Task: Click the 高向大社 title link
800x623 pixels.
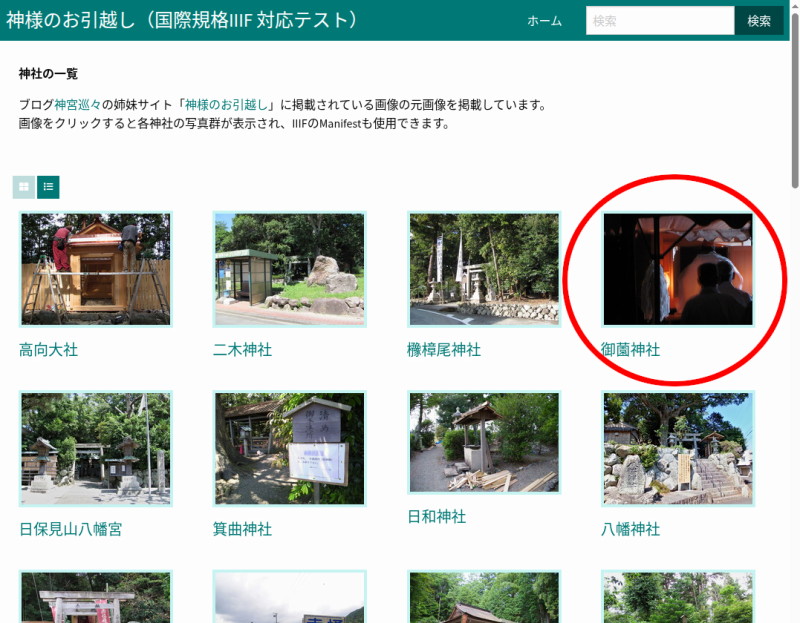Action: click(48, 350)
